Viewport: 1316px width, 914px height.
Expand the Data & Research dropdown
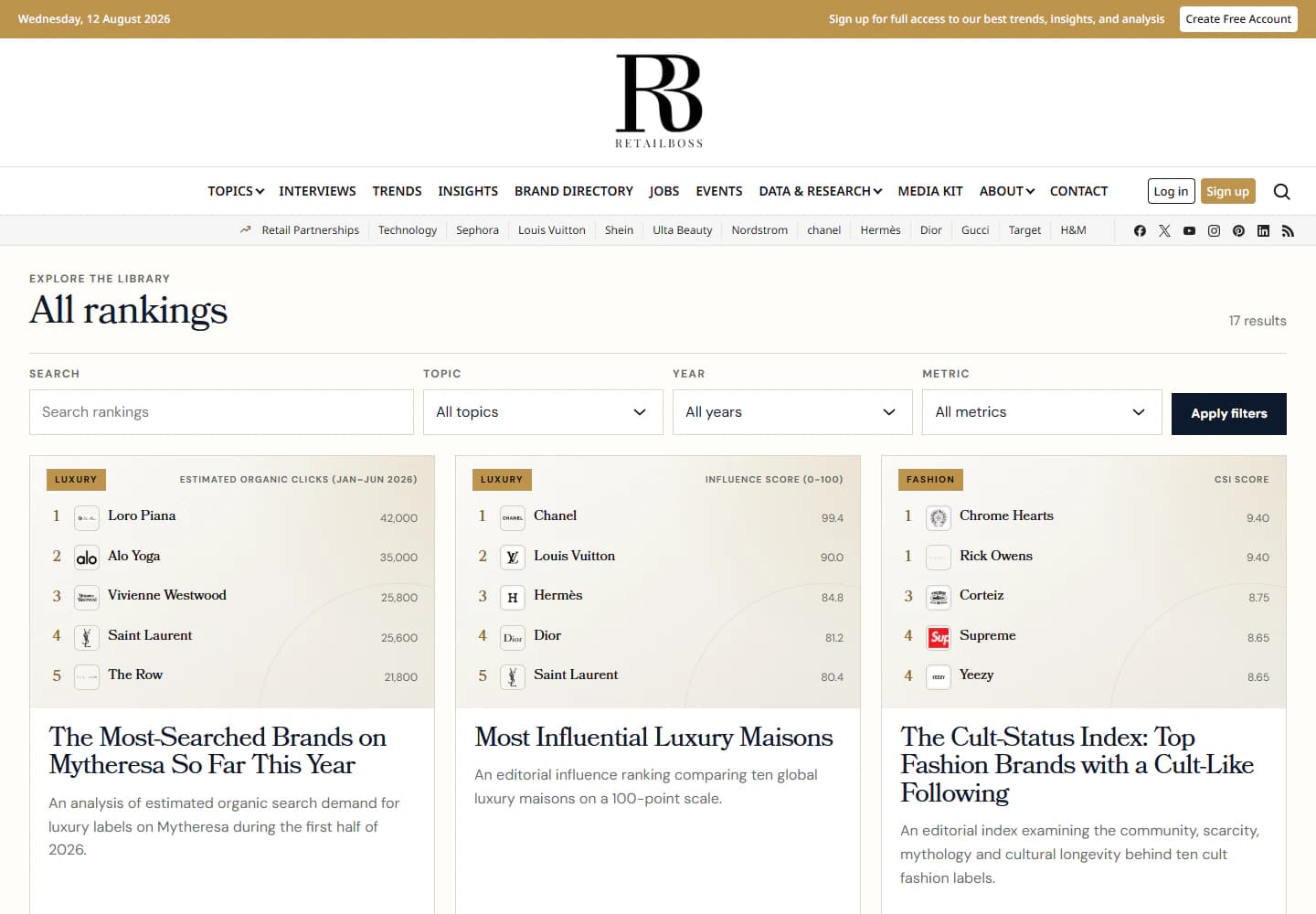coord(820,191)
